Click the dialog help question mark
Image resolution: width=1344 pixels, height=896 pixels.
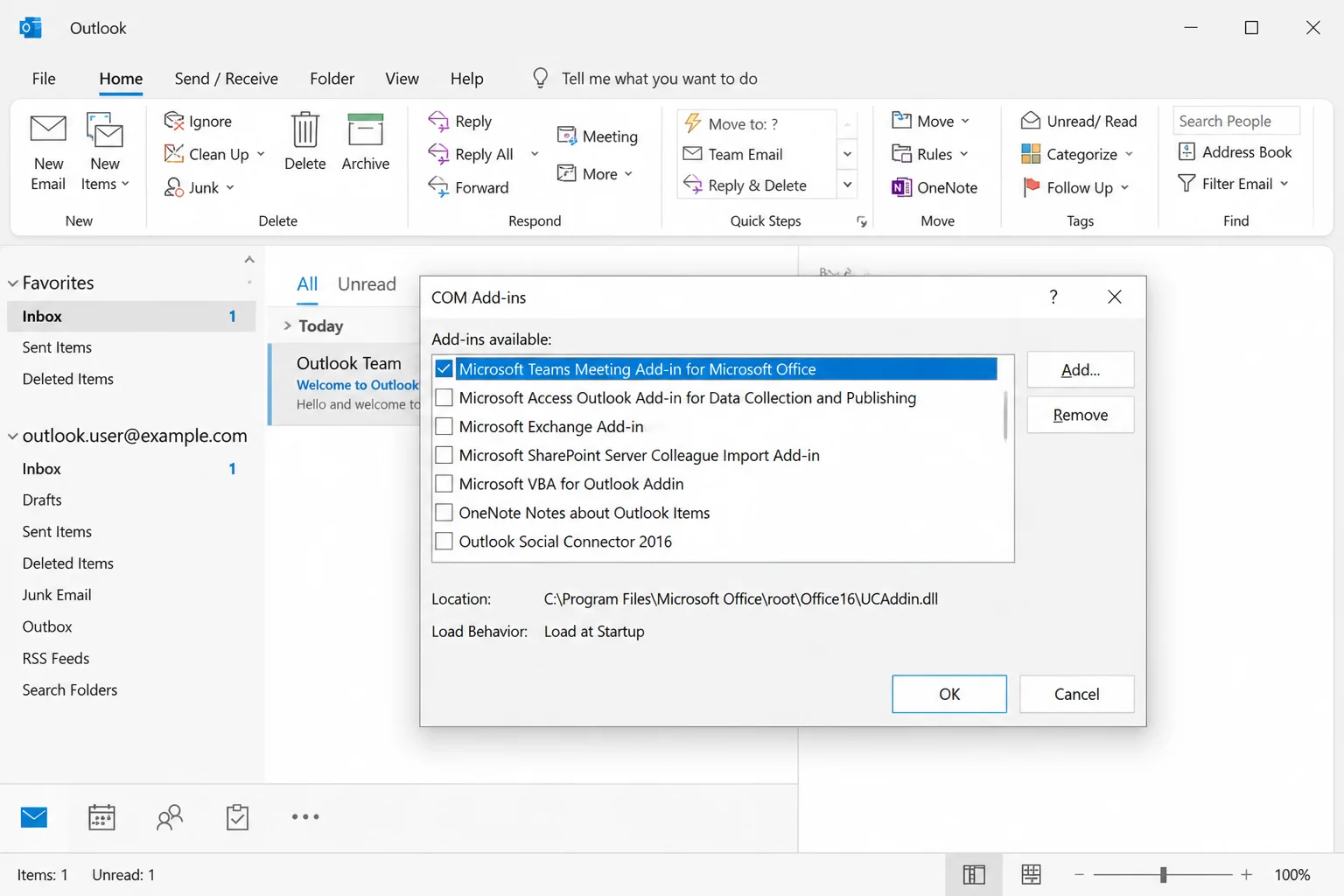(x=1053, y=297)
